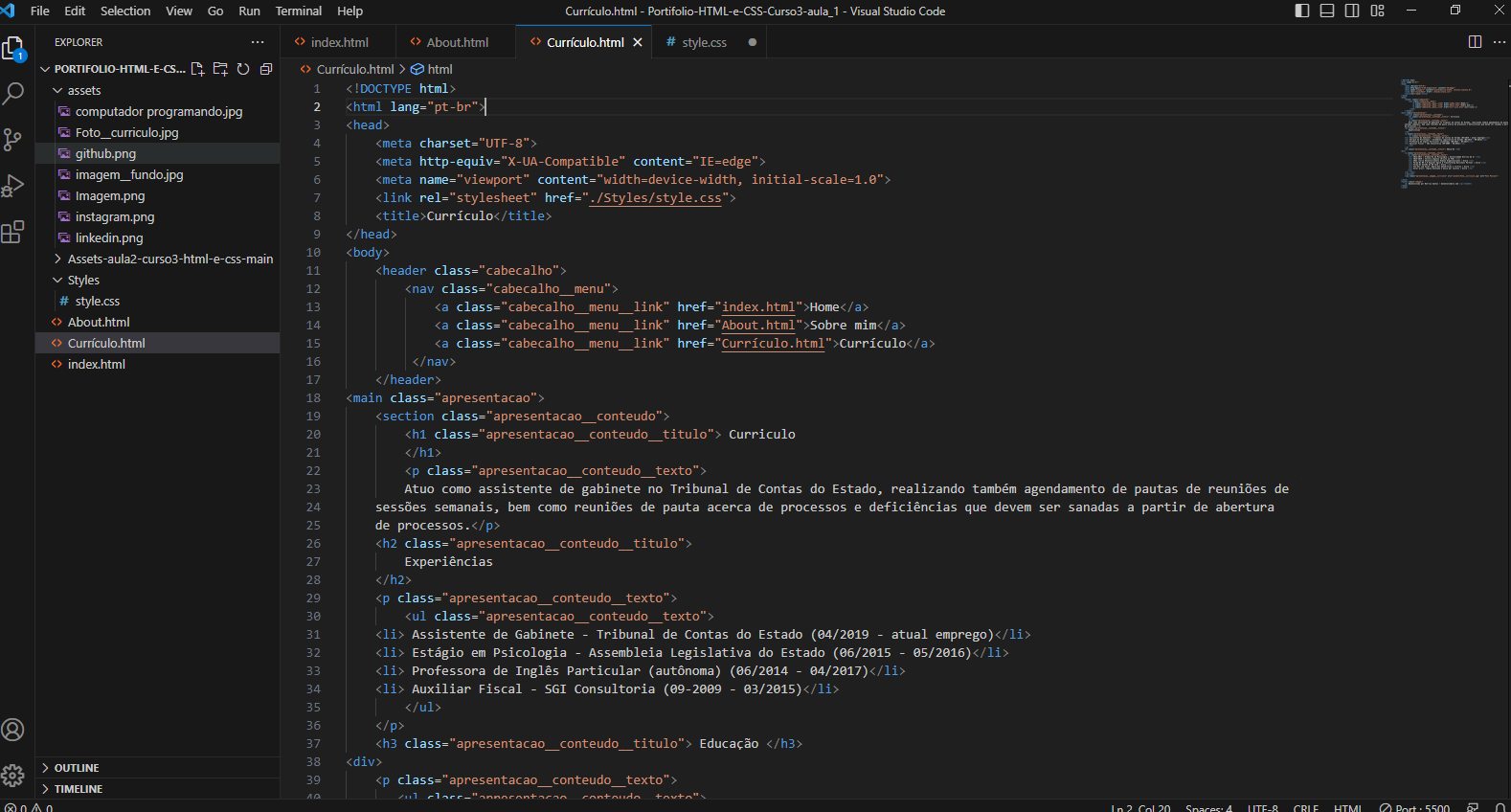Toggle bottom panel visibility

point(1327,11)
